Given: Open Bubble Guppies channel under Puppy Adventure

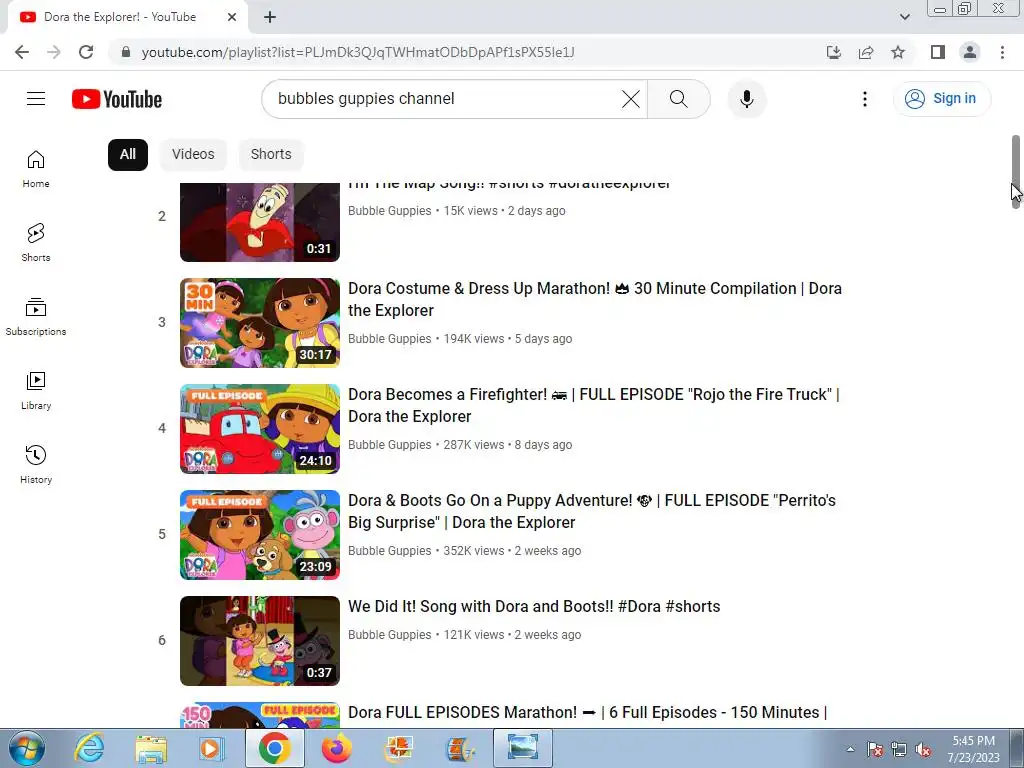Looking at the screenshot, I should point(389,551).
